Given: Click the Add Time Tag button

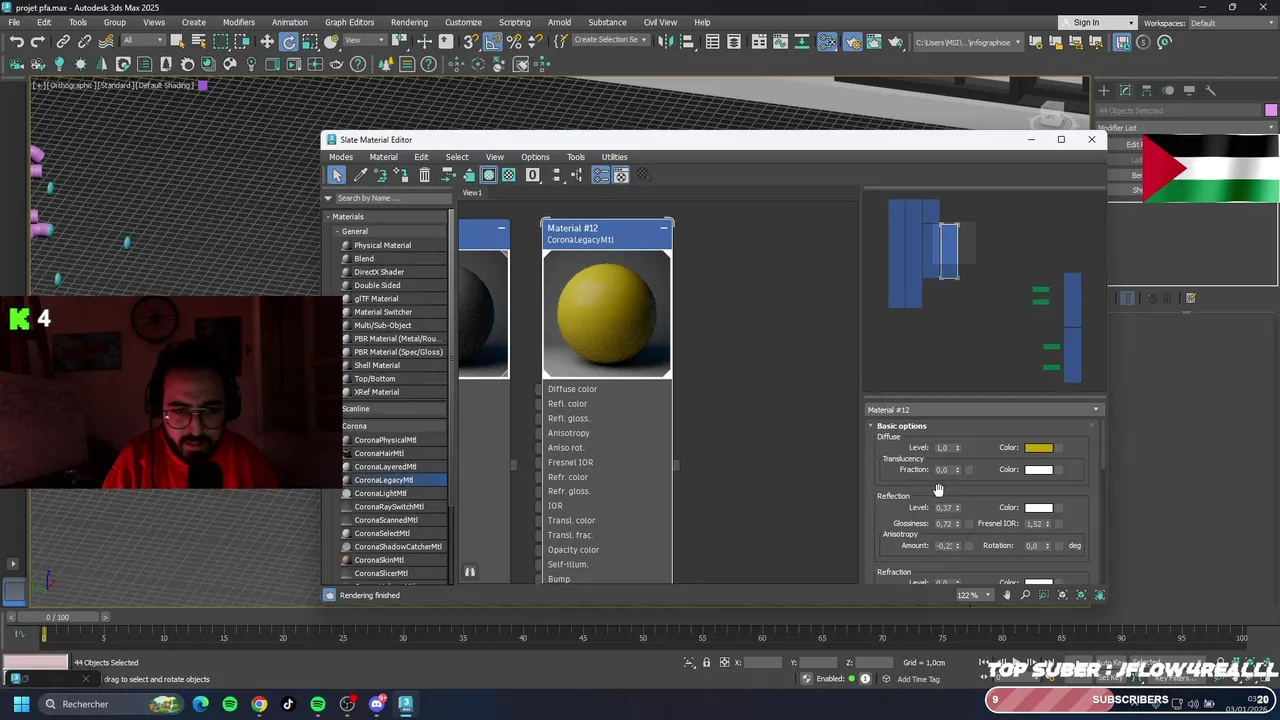Looking at the screenshot, I should point(918,679).
